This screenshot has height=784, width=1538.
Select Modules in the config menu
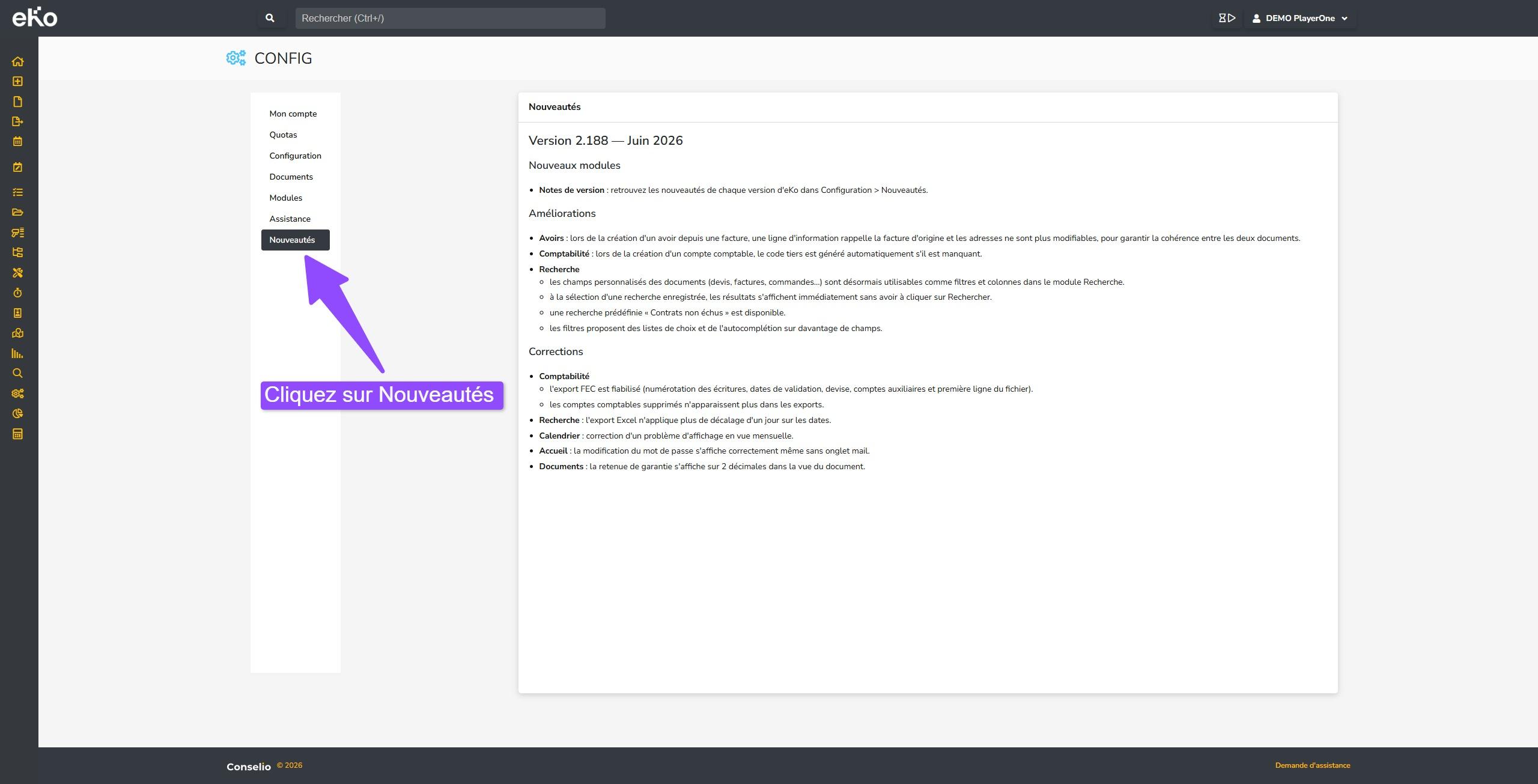click(285, 198)
